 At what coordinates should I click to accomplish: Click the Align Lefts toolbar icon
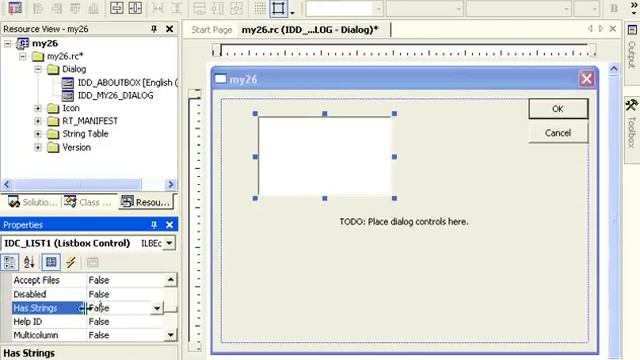click(x=38, y=8)
